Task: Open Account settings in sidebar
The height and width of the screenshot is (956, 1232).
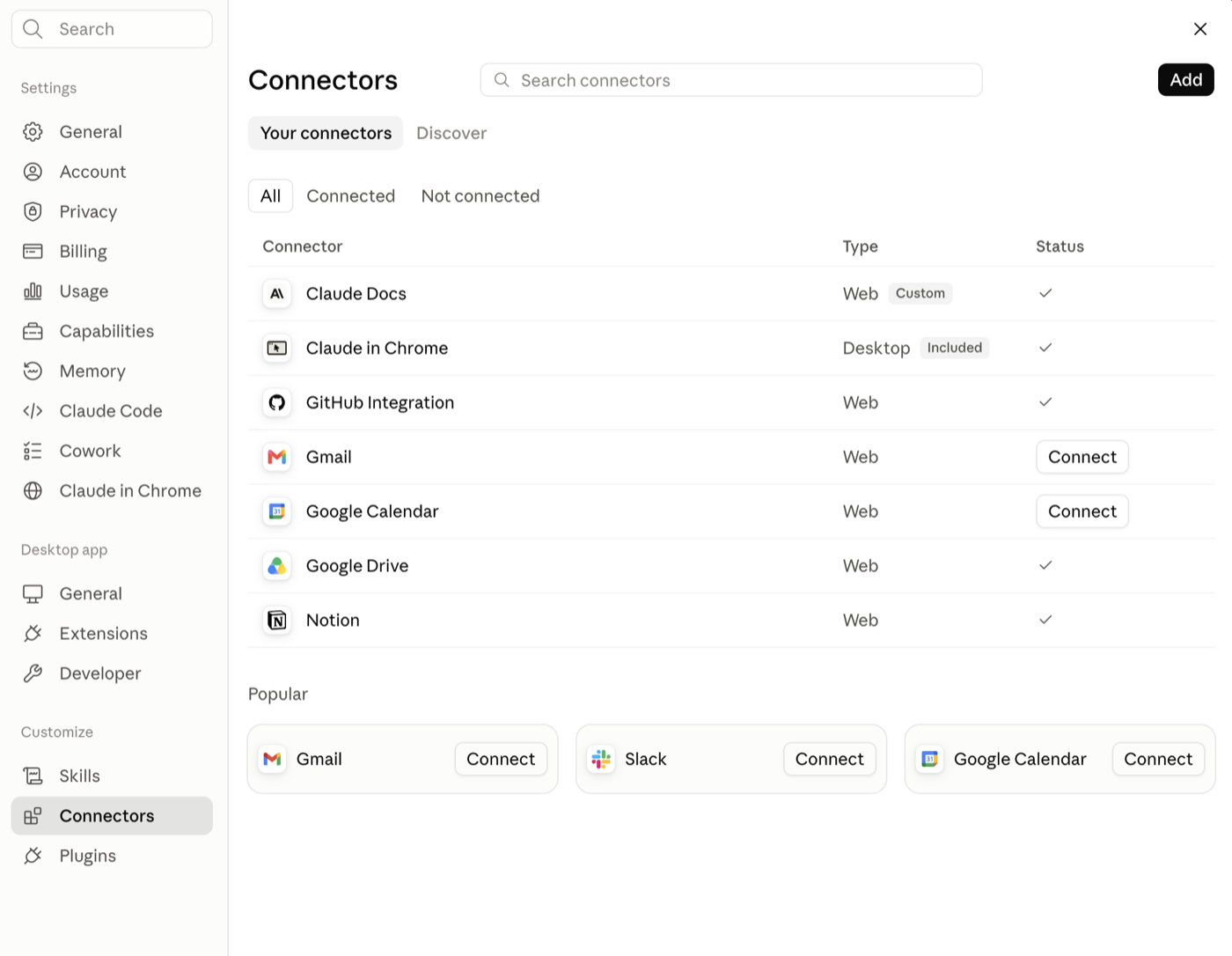Action: (112, 172)
